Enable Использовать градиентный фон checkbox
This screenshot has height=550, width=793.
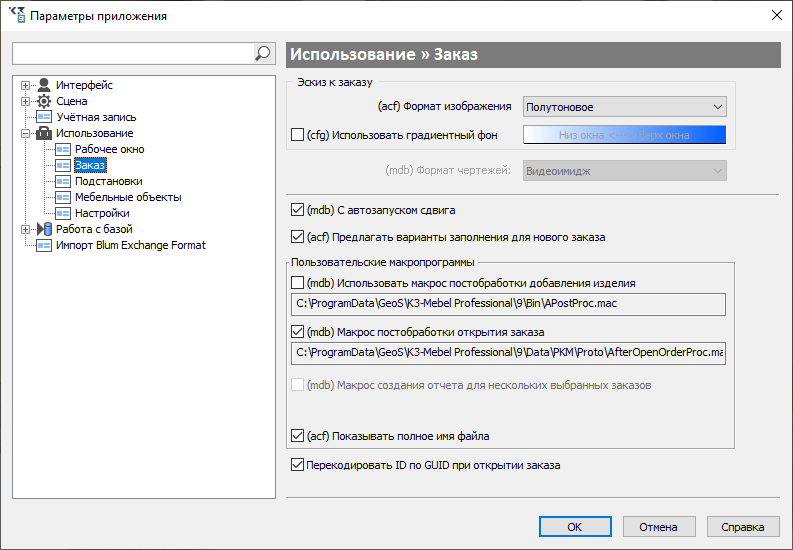click(x=297, y=134)
